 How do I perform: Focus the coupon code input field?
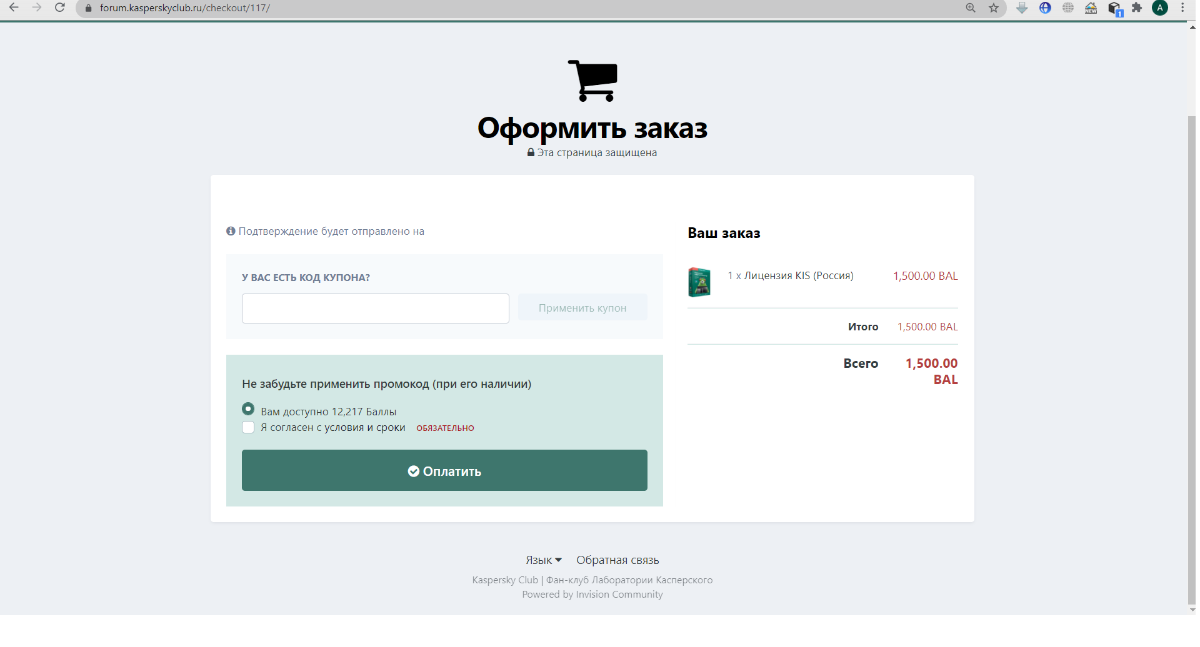[376, 308]
